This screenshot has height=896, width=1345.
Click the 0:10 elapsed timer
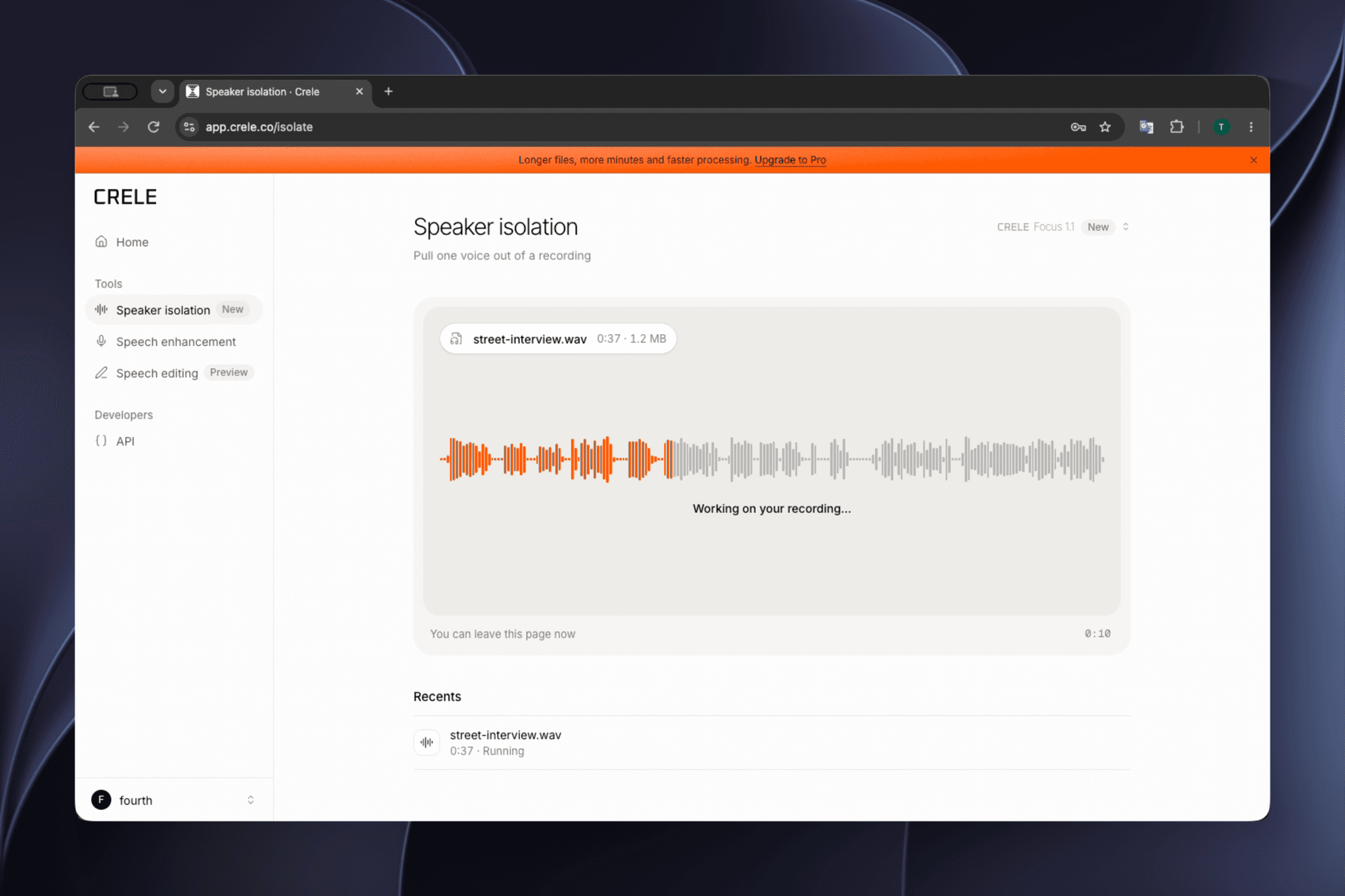(1098, 634)
